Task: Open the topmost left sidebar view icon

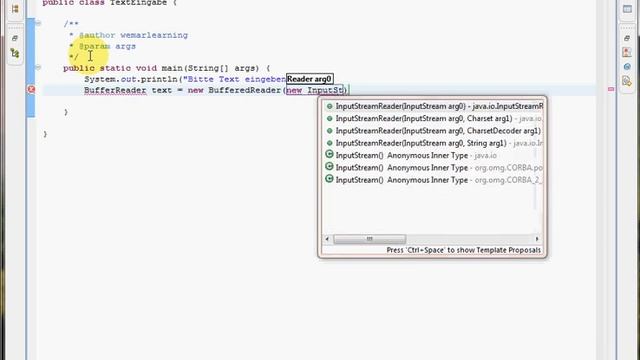Action: point(15,9)
